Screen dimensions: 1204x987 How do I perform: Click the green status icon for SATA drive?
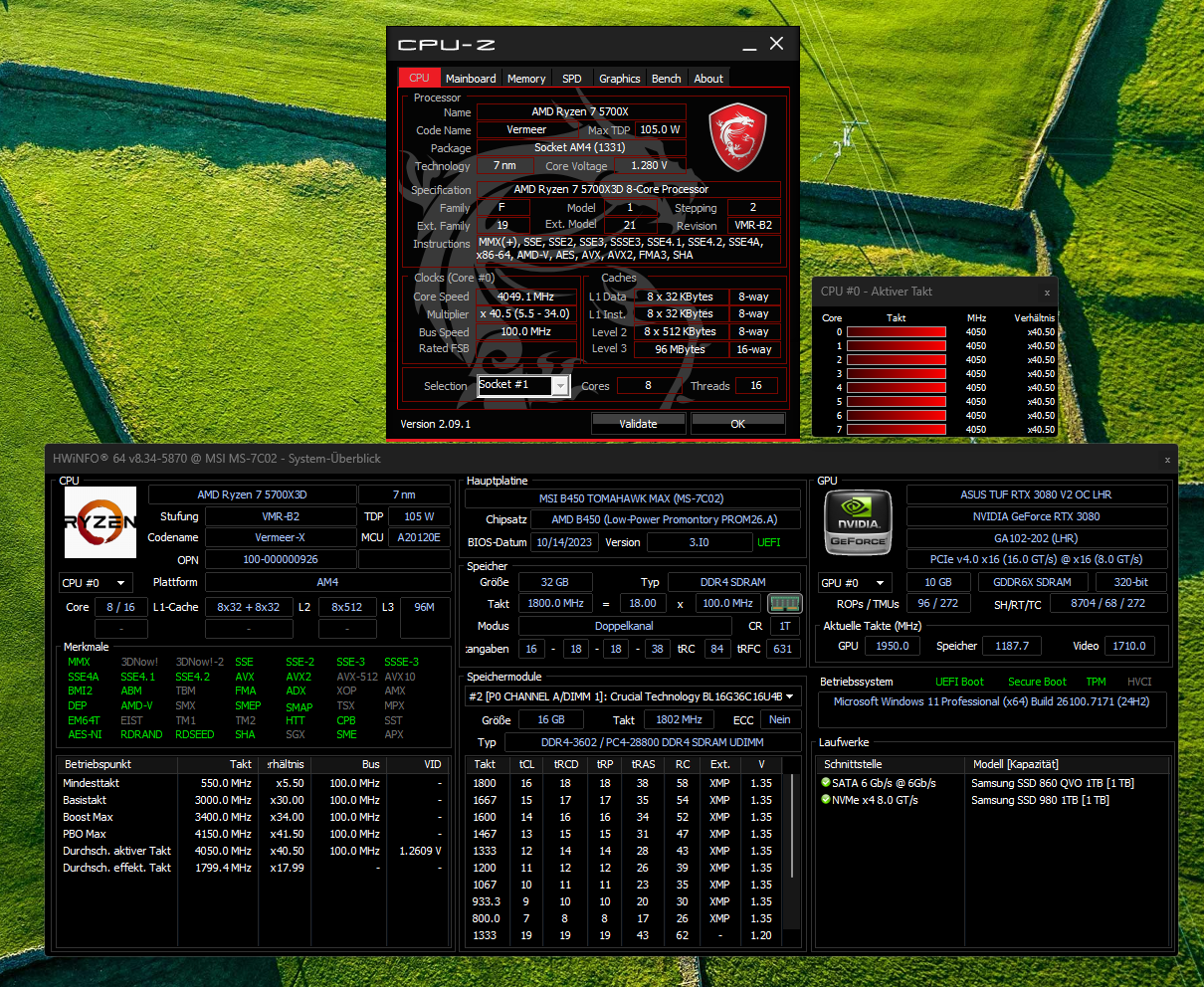(826, 783)
